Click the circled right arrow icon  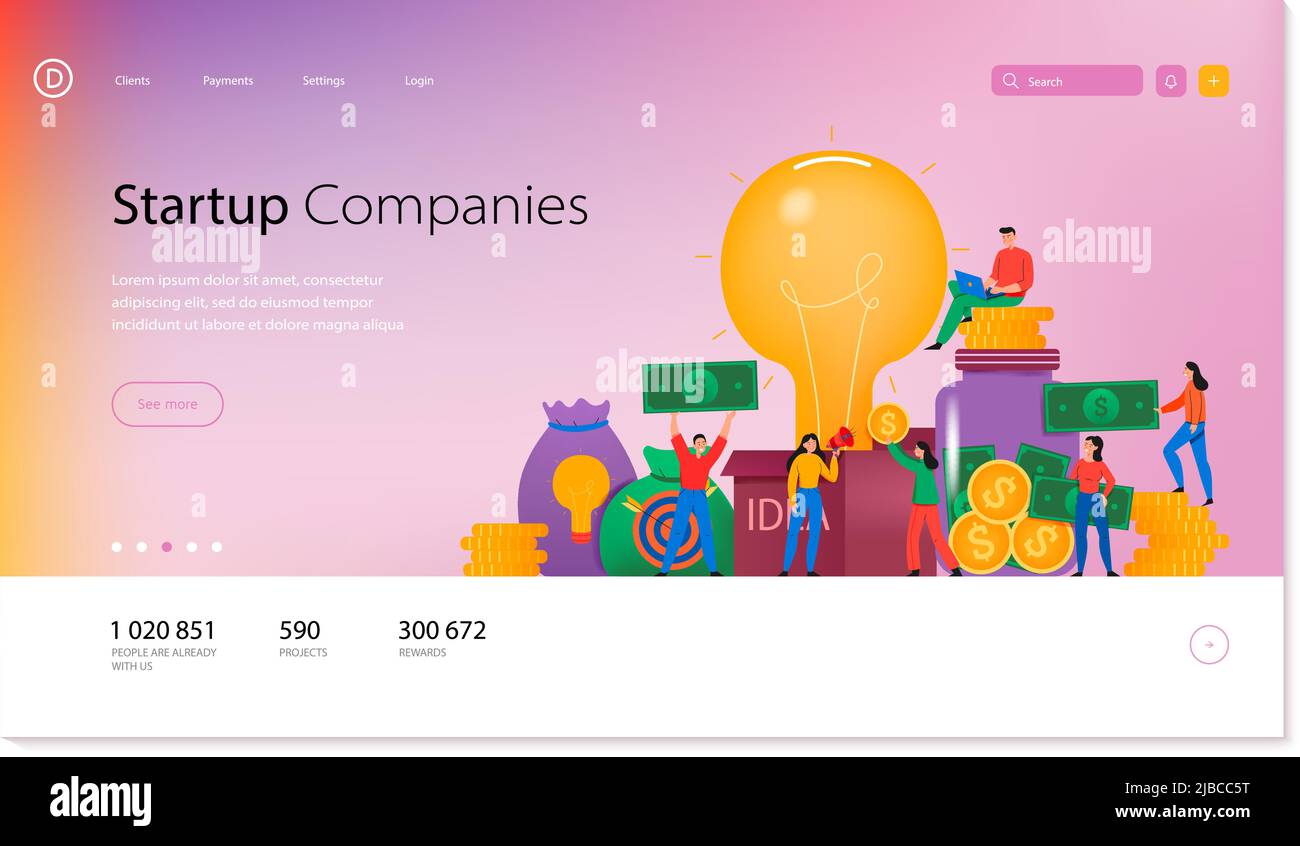pos(1209,645)
